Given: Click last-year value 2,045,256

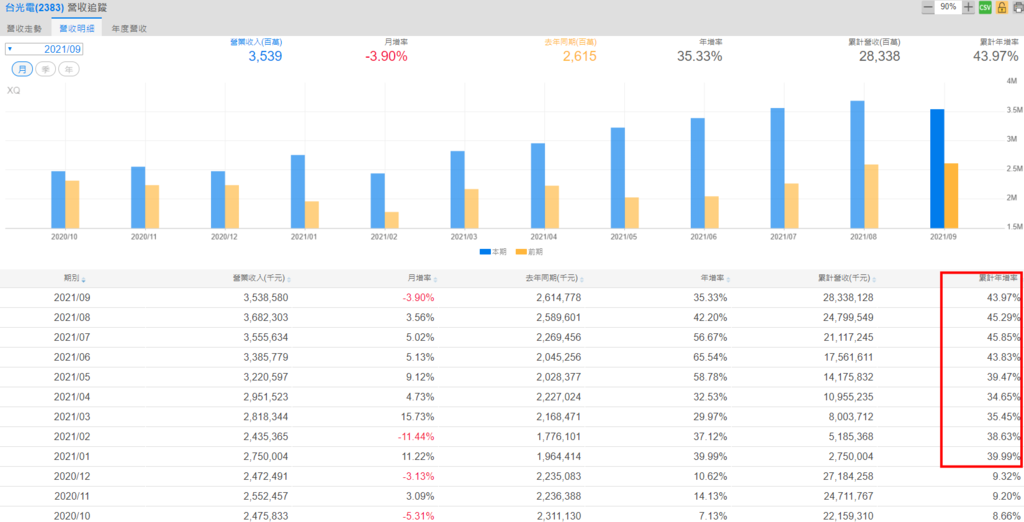Looking at the screenshot, I should coord(558,357).
